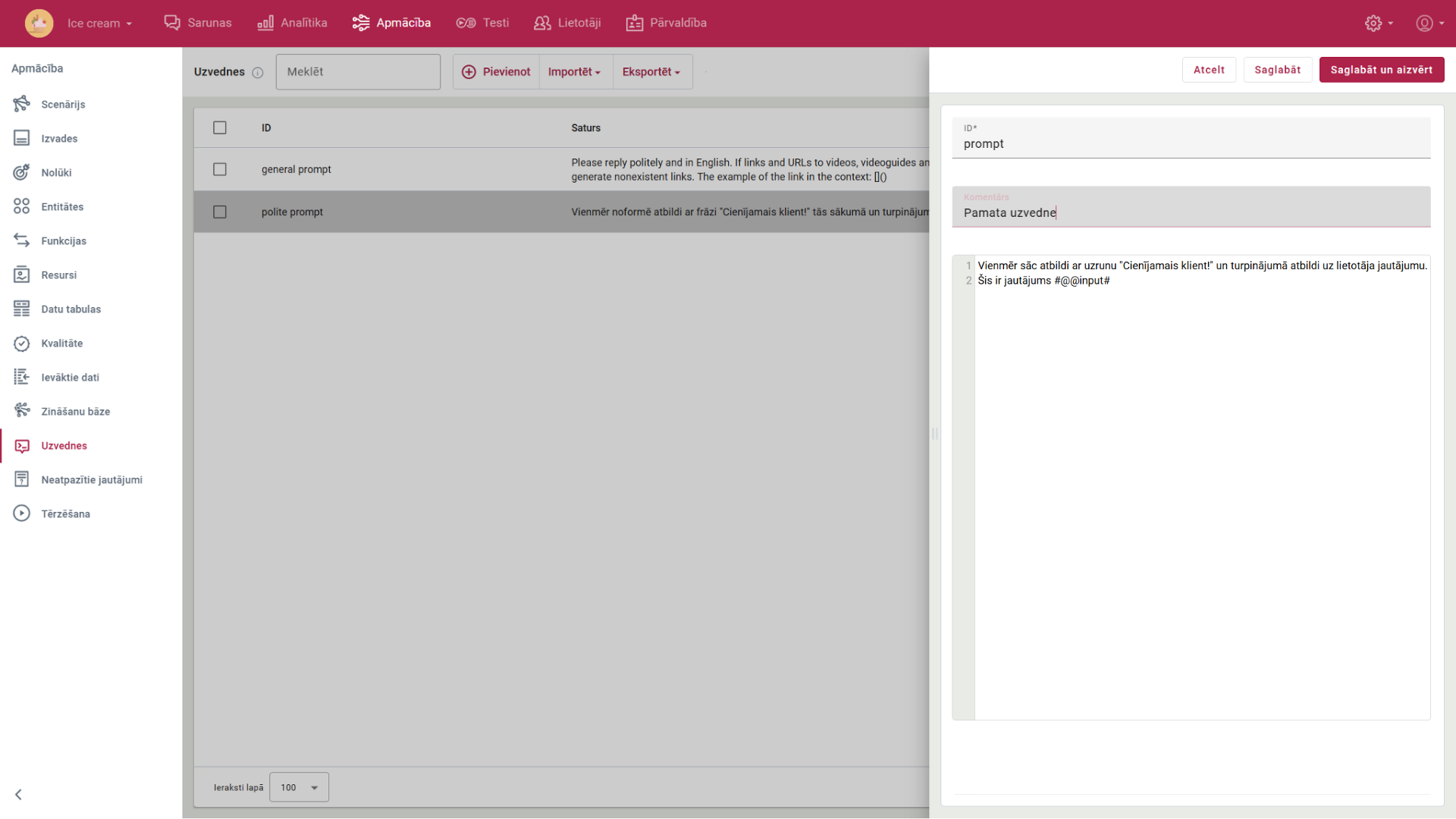Open Tērzēšana play icon
Image resolution: width=1456 pixels, height=819 pixels.
(x=21, y=513)
